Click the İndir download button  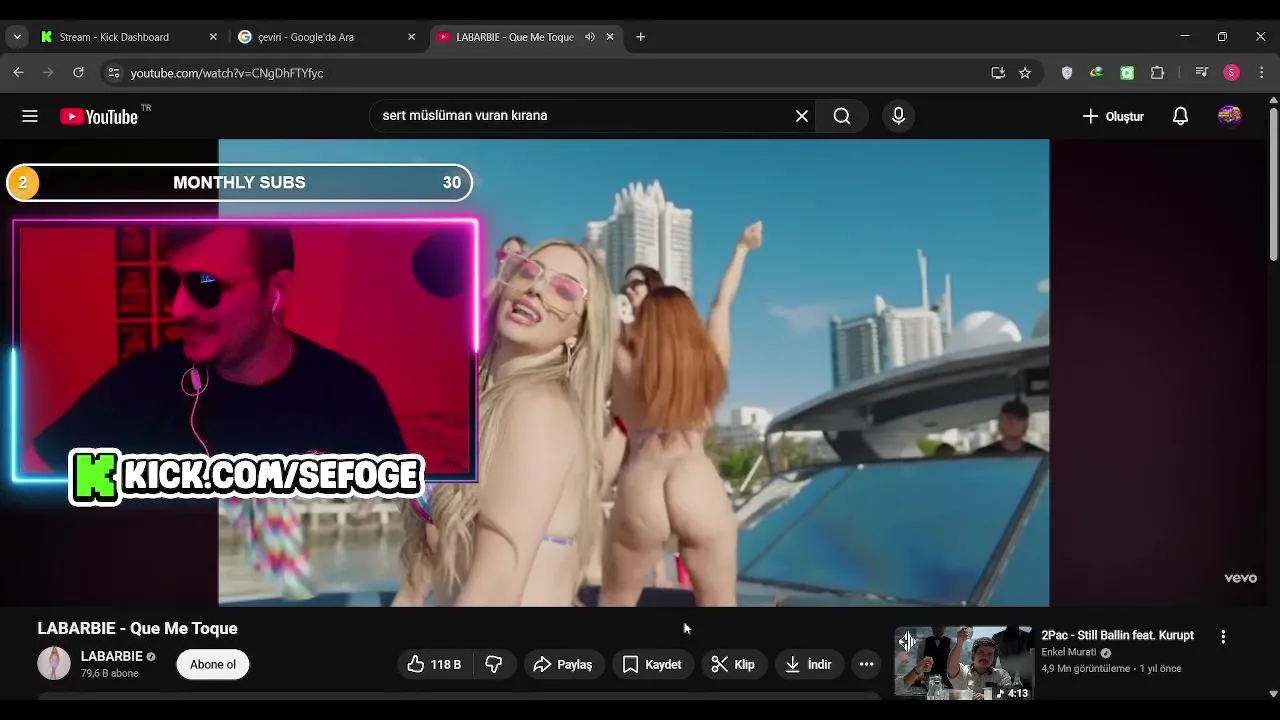tap(809, 664)
